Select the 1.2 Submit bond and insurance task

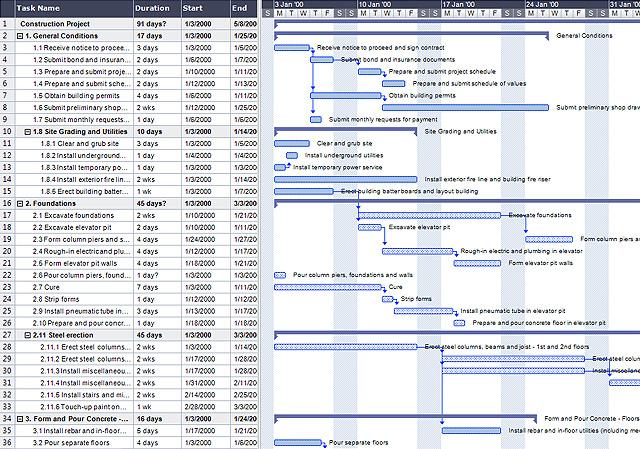82,60
